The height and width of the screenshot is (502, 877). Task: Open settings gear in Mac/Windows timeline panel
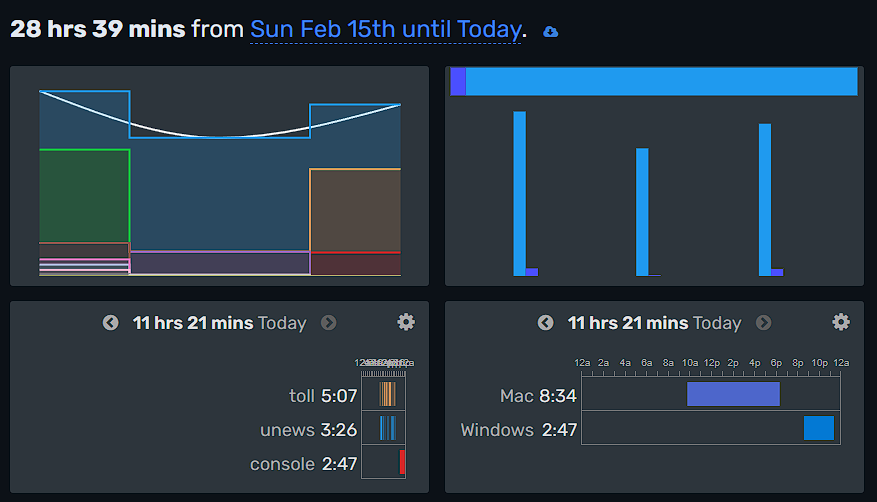pyautogui.click(x=841, y=322)
